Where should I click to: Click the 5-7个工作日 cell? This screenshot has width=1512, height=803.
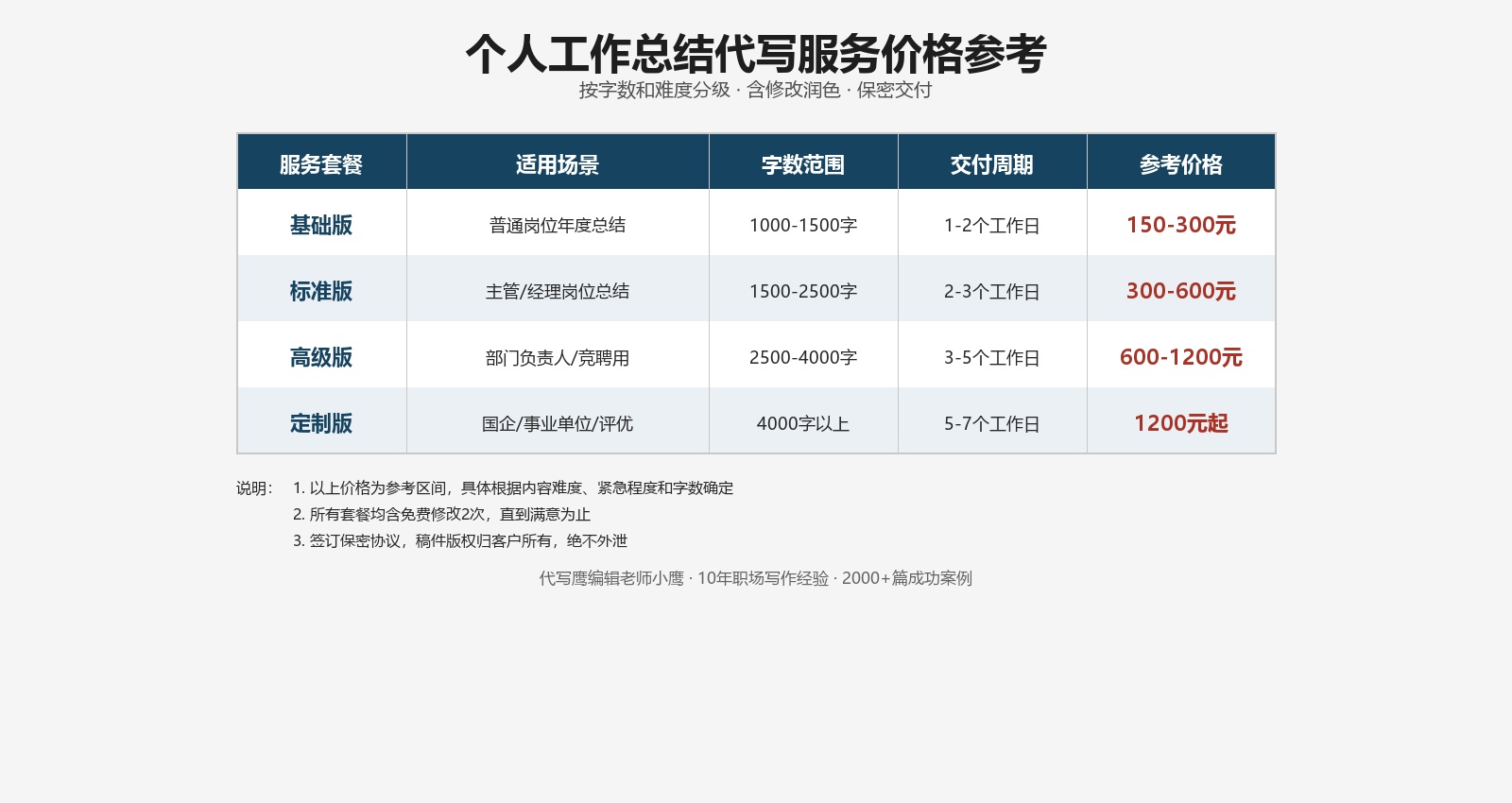click(x=992, y=422)
